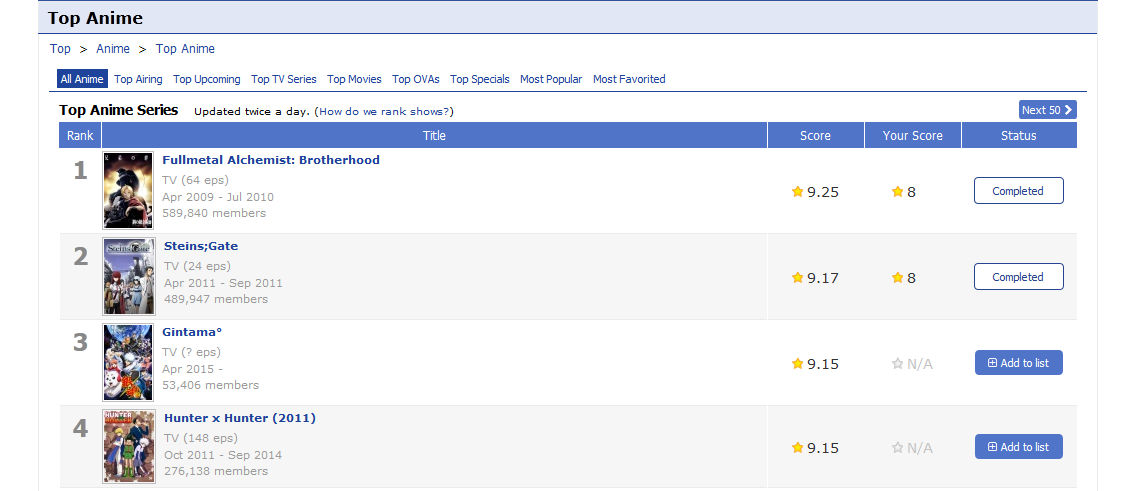The height and width of the screenshot is (491, 1131).
Task: Show the Most Favorited anime tab
Action: (x=629, y=79)
